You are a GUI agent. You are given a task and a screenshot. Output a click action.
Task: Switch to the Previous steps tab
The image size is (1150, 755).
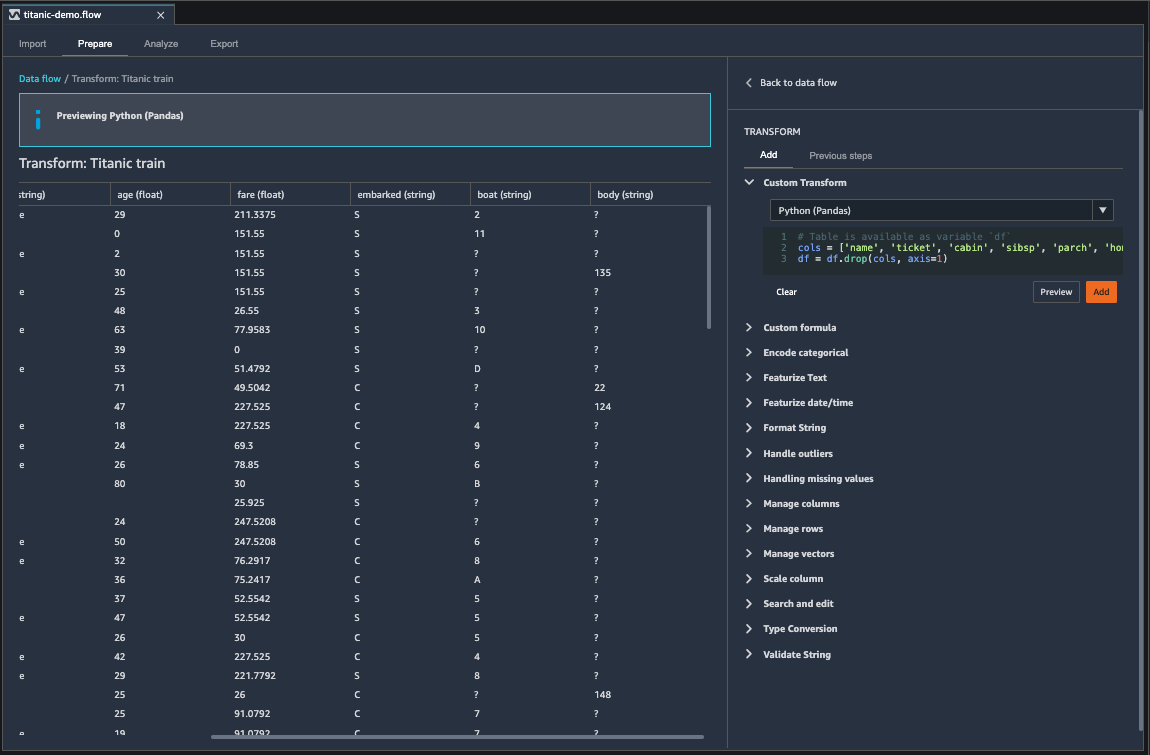tap(840, 156)
